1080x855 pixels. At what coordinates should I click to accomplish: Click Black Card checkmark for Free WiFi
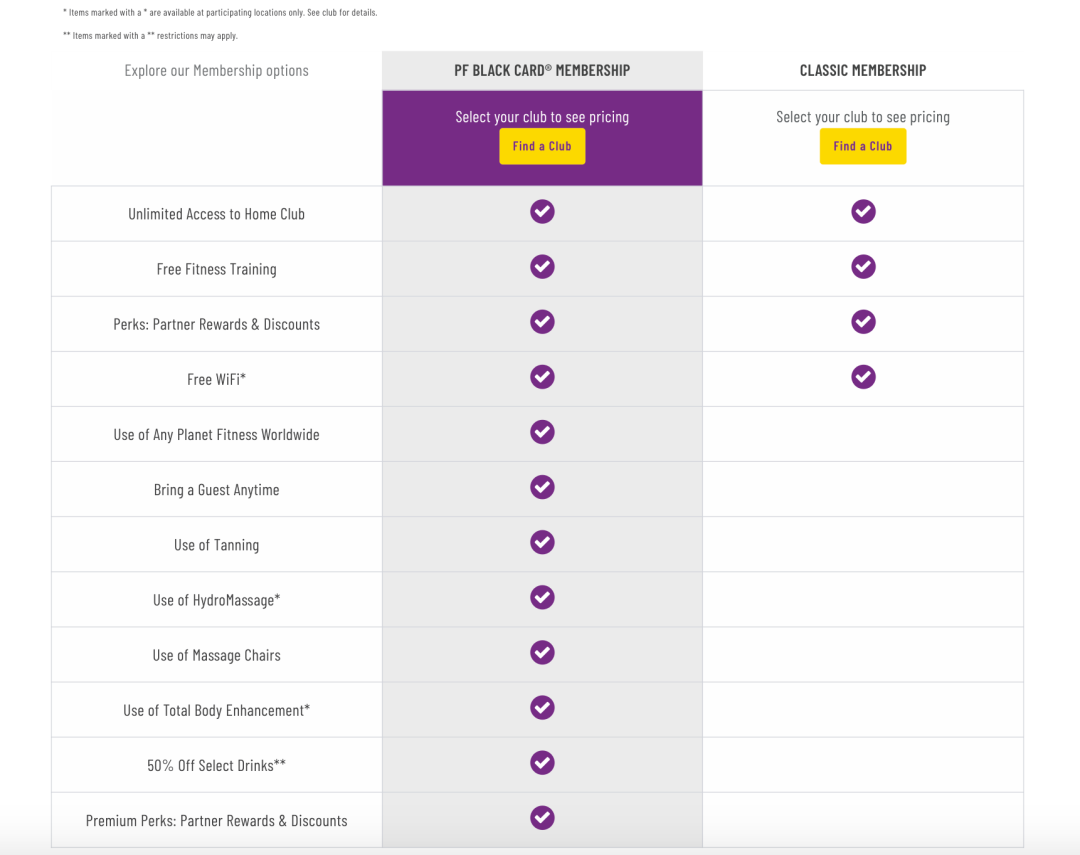click(x=542, y=377)
